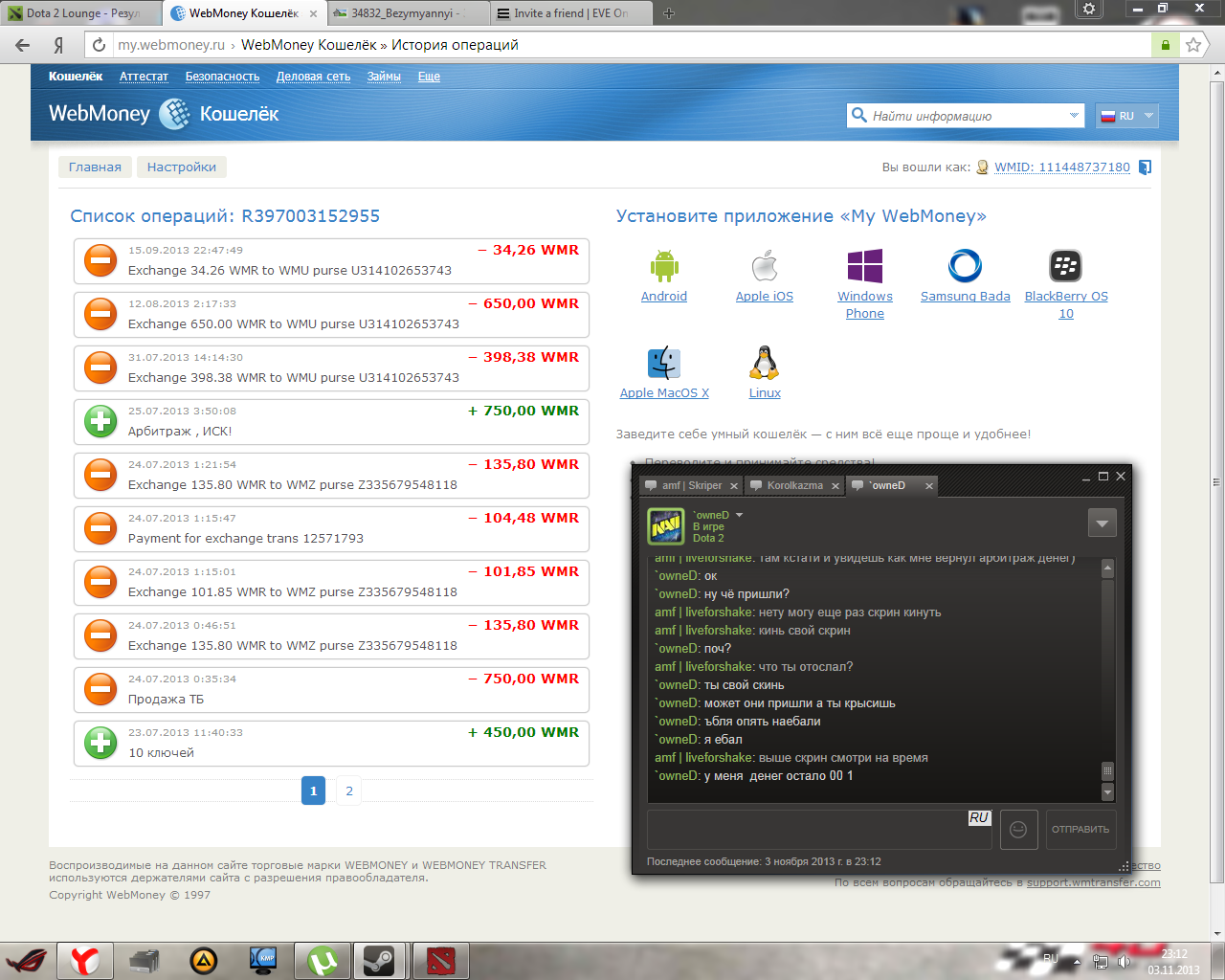Click green plus icon of 10 ключей row
Image resolution: width=1225 pixels, height=980 pixels.
(100, 743)
